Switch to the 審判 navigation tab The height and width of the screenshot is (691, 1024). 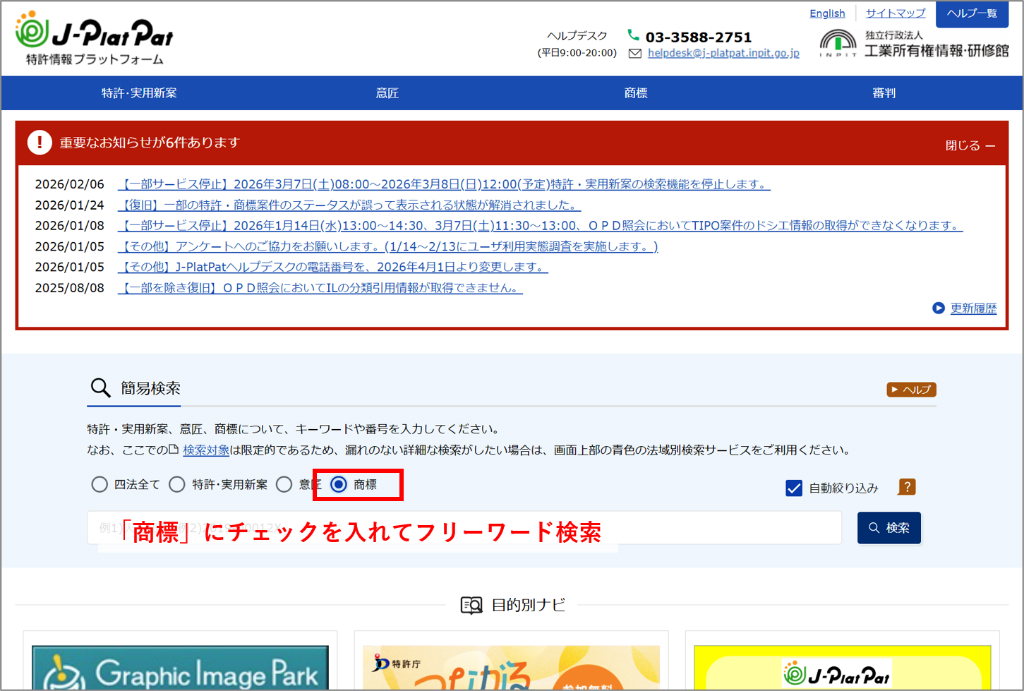tap(883, 92)
